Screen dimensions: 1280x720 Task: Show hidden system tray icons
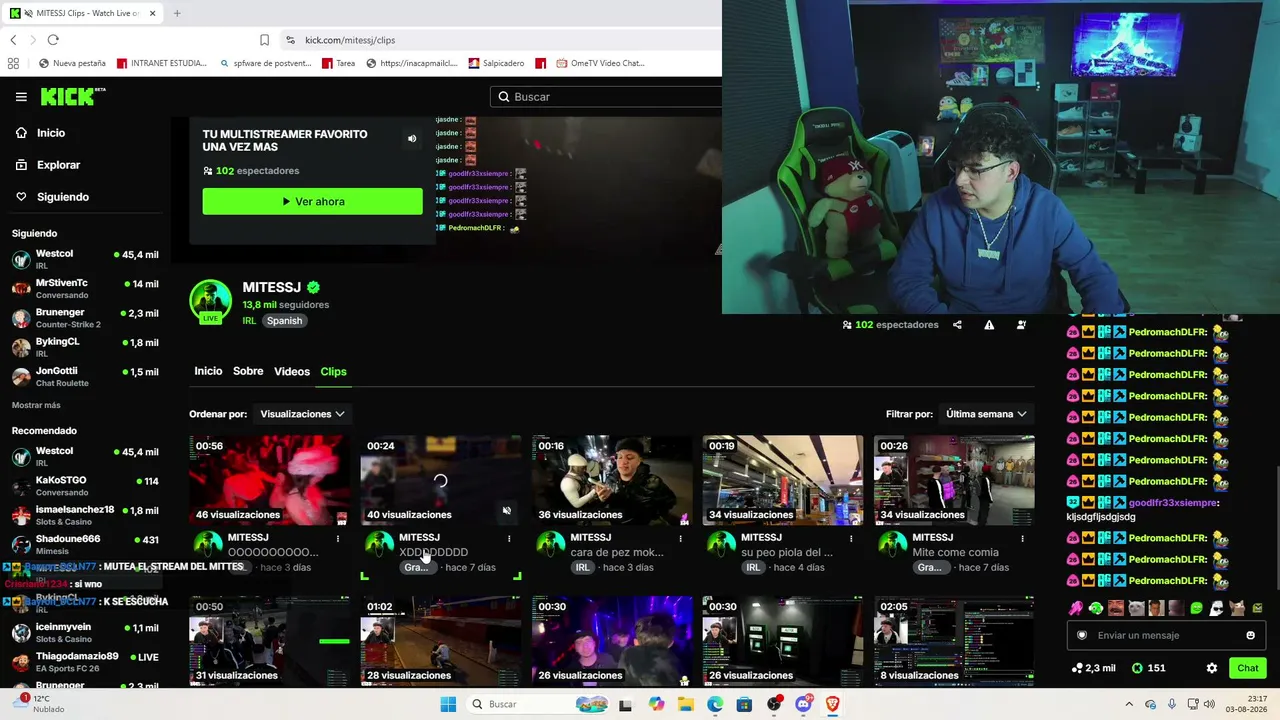pos(1129,704)
